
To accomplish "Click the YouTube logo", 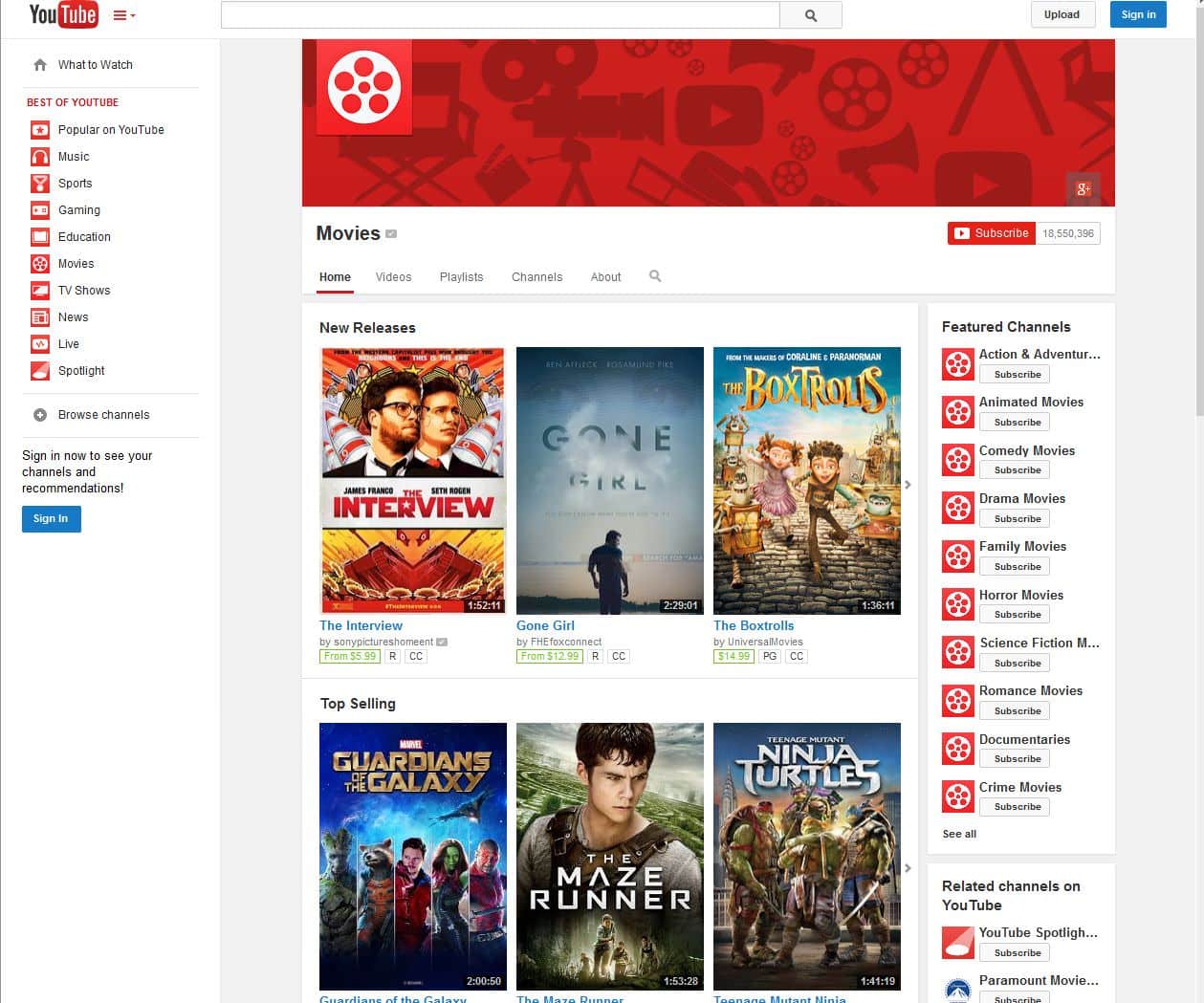I will (x=63, y=14).
